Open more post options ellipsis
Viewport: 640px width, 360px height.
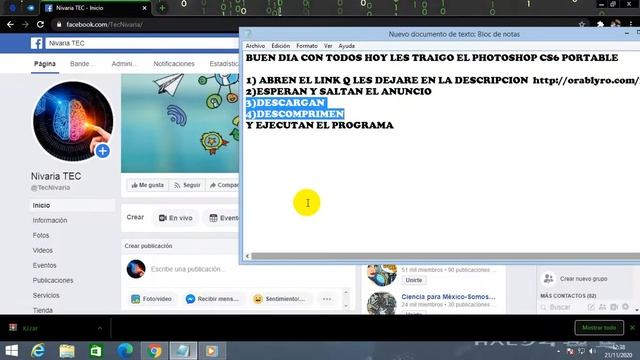pos(327,299)
